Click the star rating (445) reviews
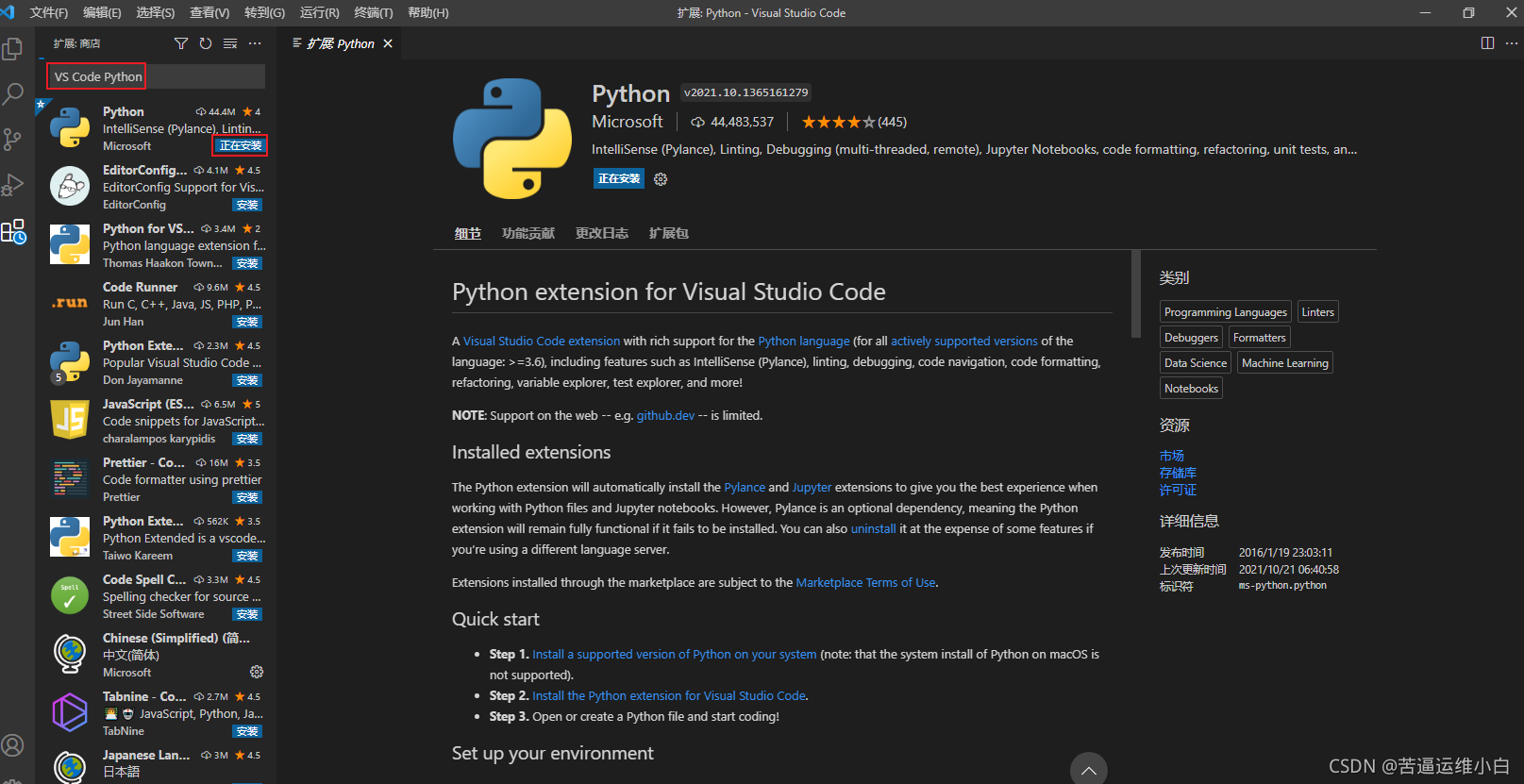 [854, 122]
